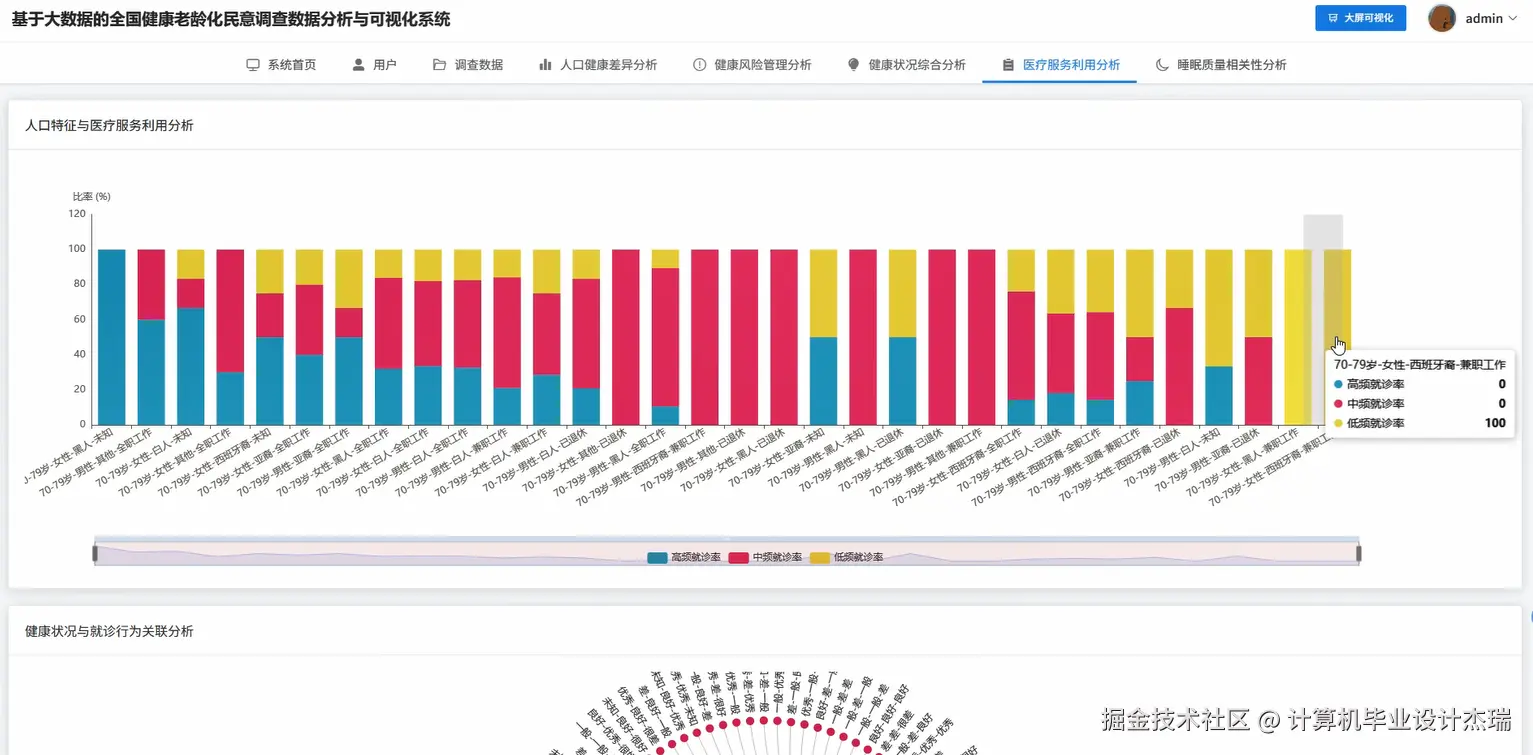
Task: Go to 睡眠质量相关性分析 tab
Action: coord(1221,65)
